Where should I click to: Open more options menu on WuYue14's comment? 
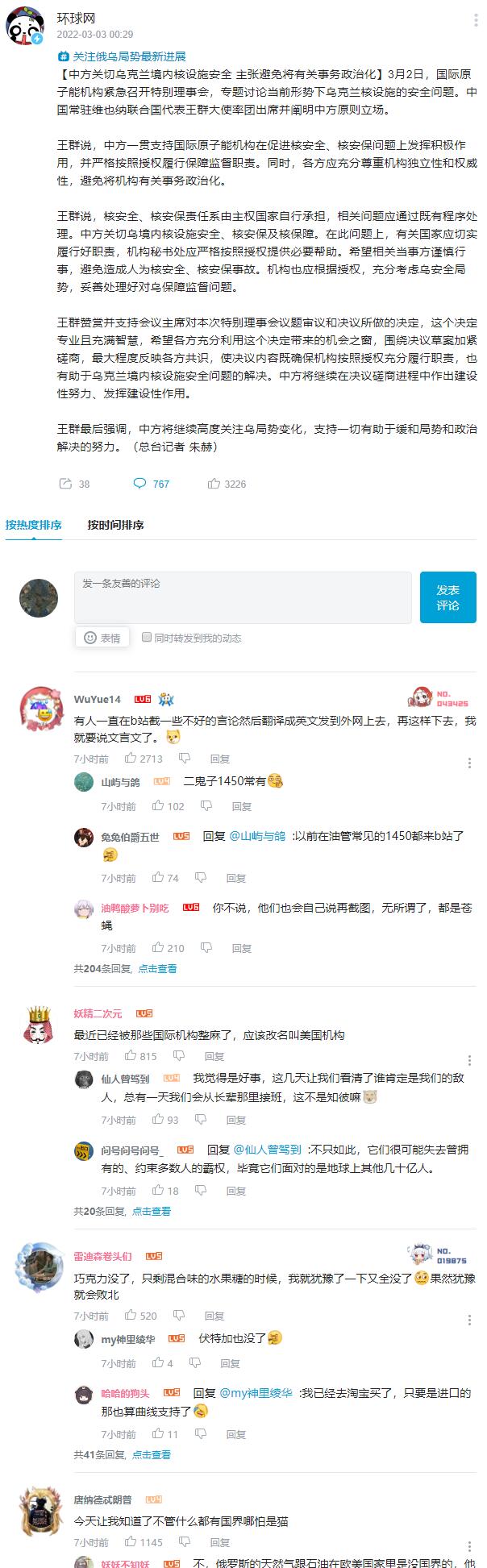coord(470,763)
